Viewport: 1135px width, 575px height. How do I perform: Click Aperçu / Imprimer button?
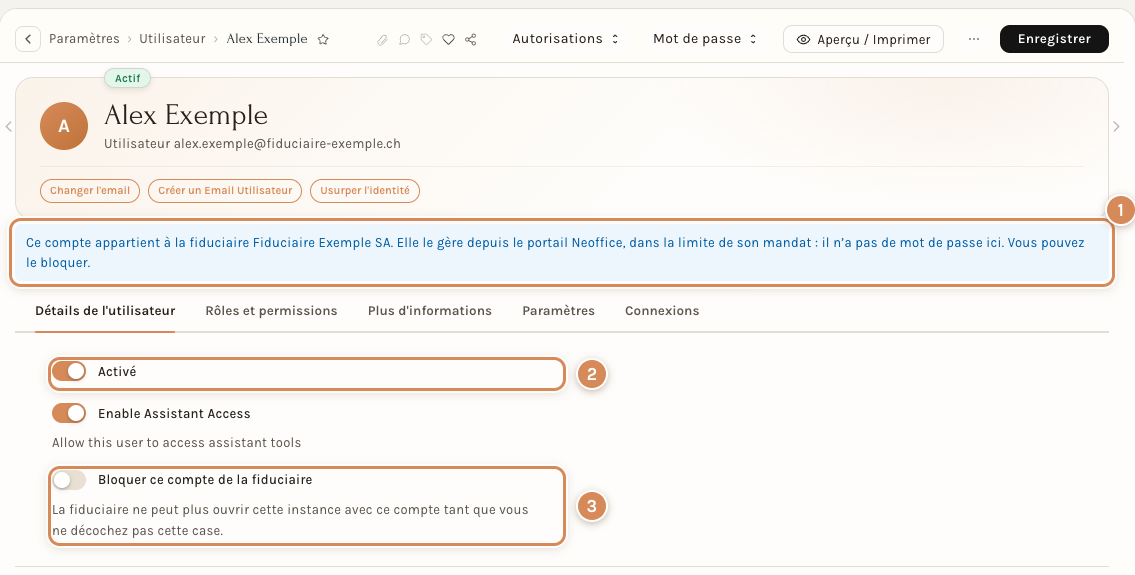[863, 40]
